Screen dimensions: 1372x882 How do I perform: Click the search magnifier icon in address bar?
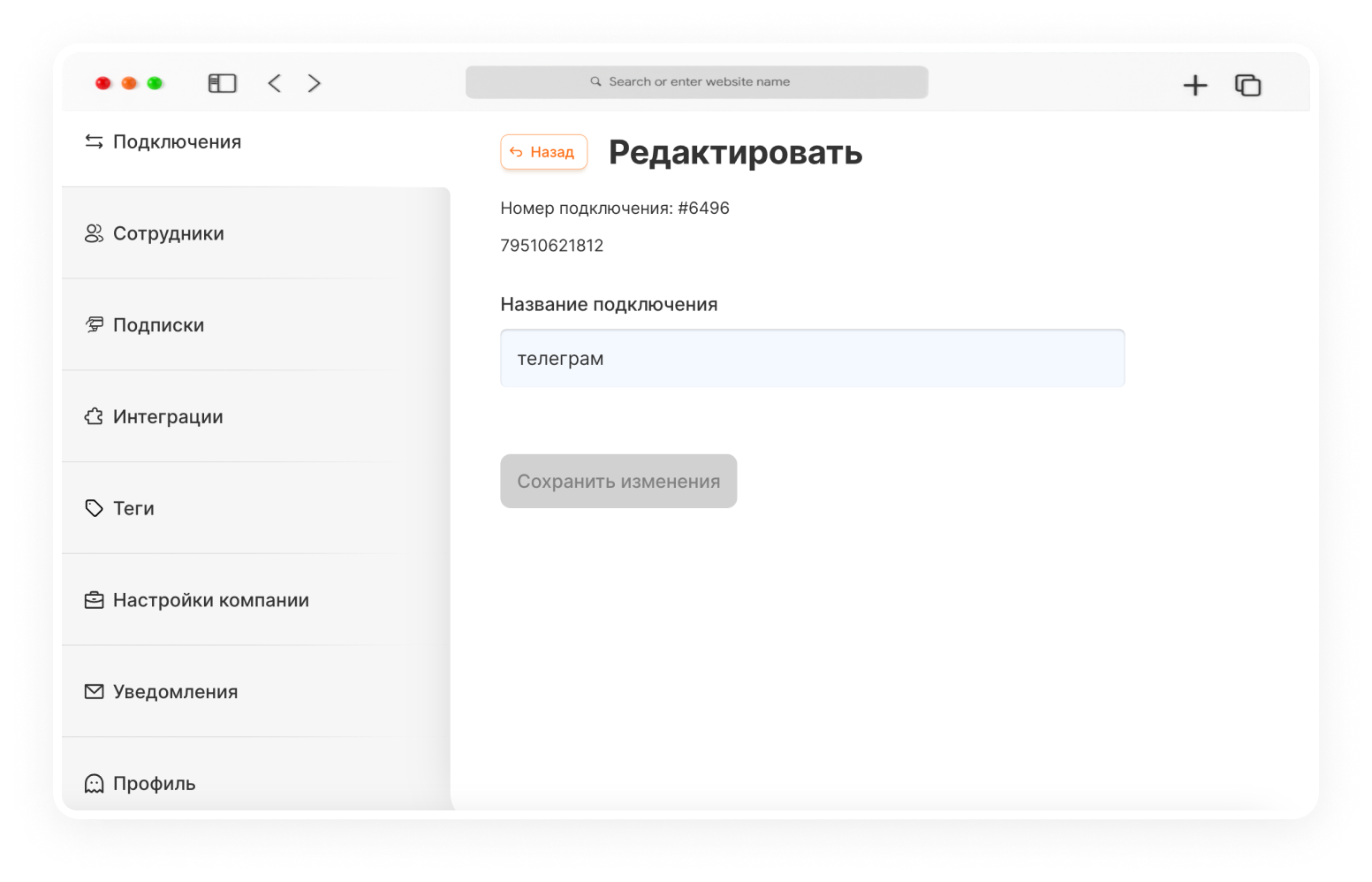tap(596, 81)
